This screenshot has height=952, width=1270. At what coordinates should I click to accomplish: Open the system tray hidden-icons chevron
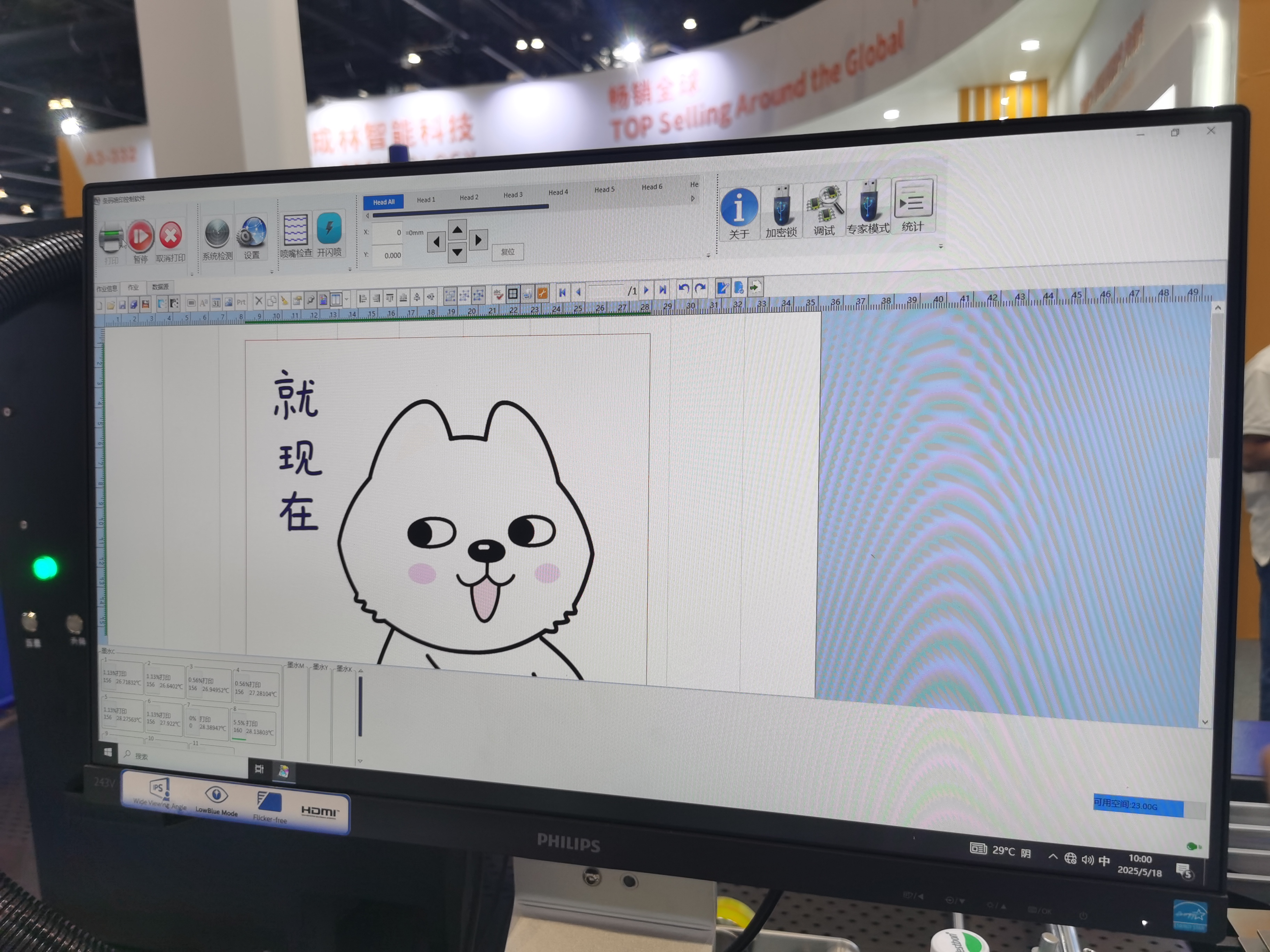point(1053,856)
